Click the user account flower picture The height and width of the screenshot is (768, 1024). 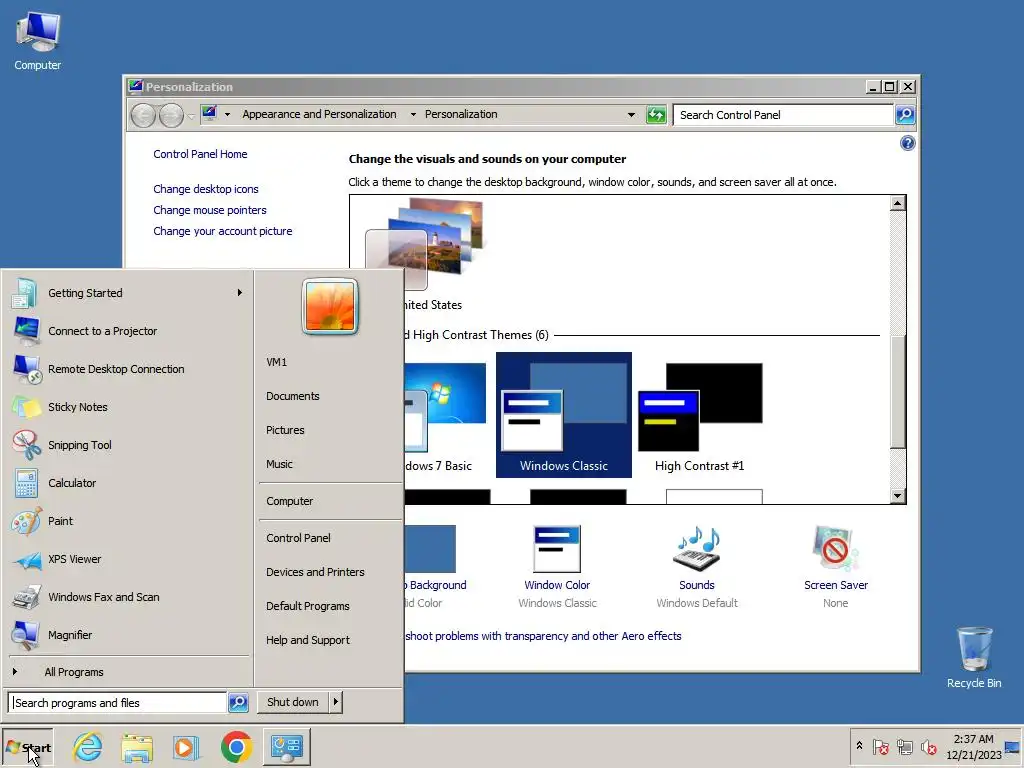(x=330, y=306)
